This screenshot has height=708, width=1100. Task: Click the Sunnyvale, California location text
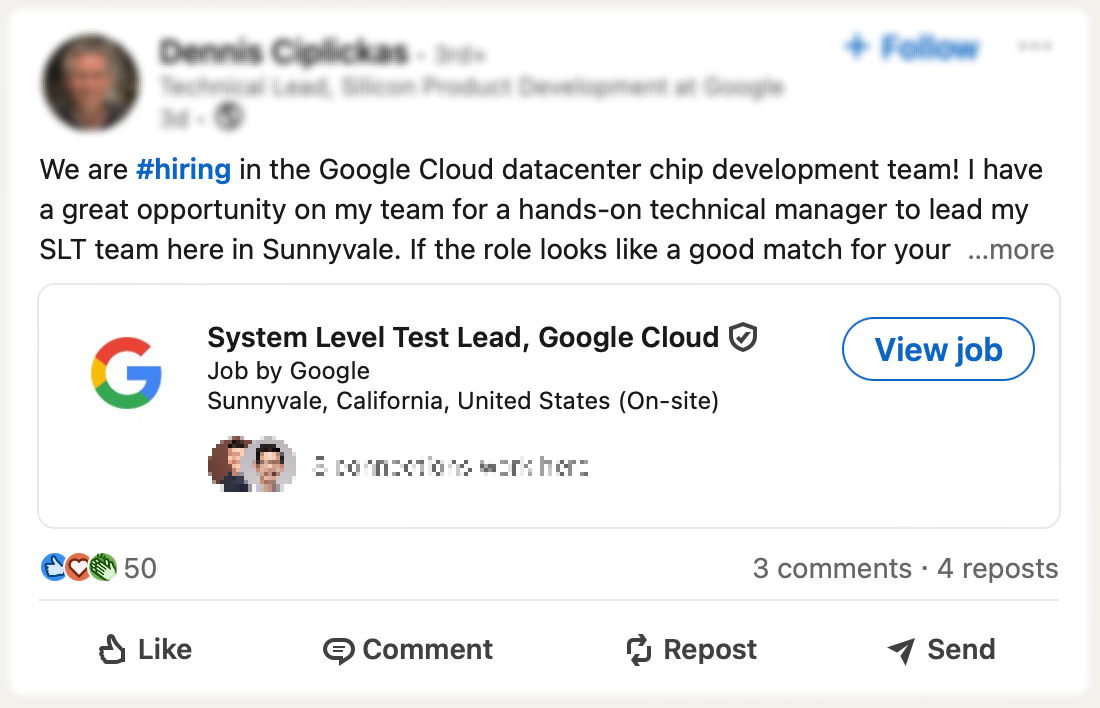[463, 401]
